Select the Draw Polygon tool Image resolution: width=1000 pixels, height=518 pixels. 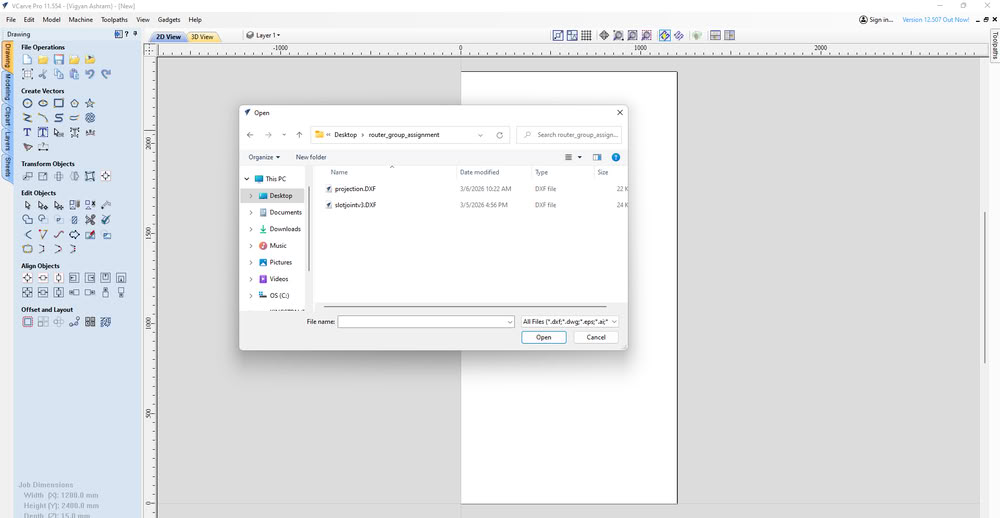point(75,103)
